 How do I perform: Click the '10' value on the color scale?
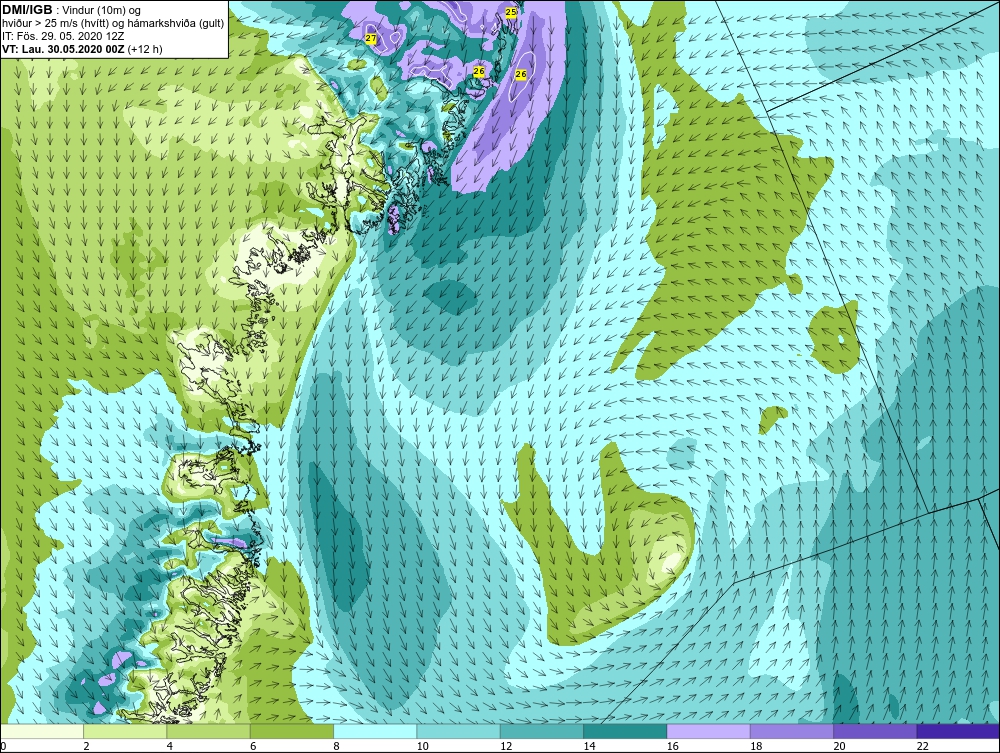pos(422,747)
